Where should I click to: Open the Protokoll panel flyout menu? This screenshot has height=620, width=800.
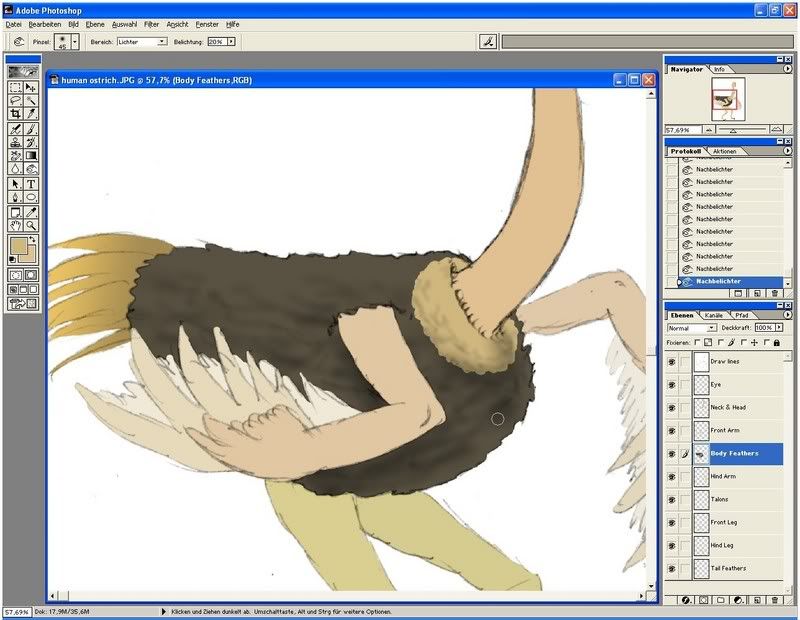[787, 151]
